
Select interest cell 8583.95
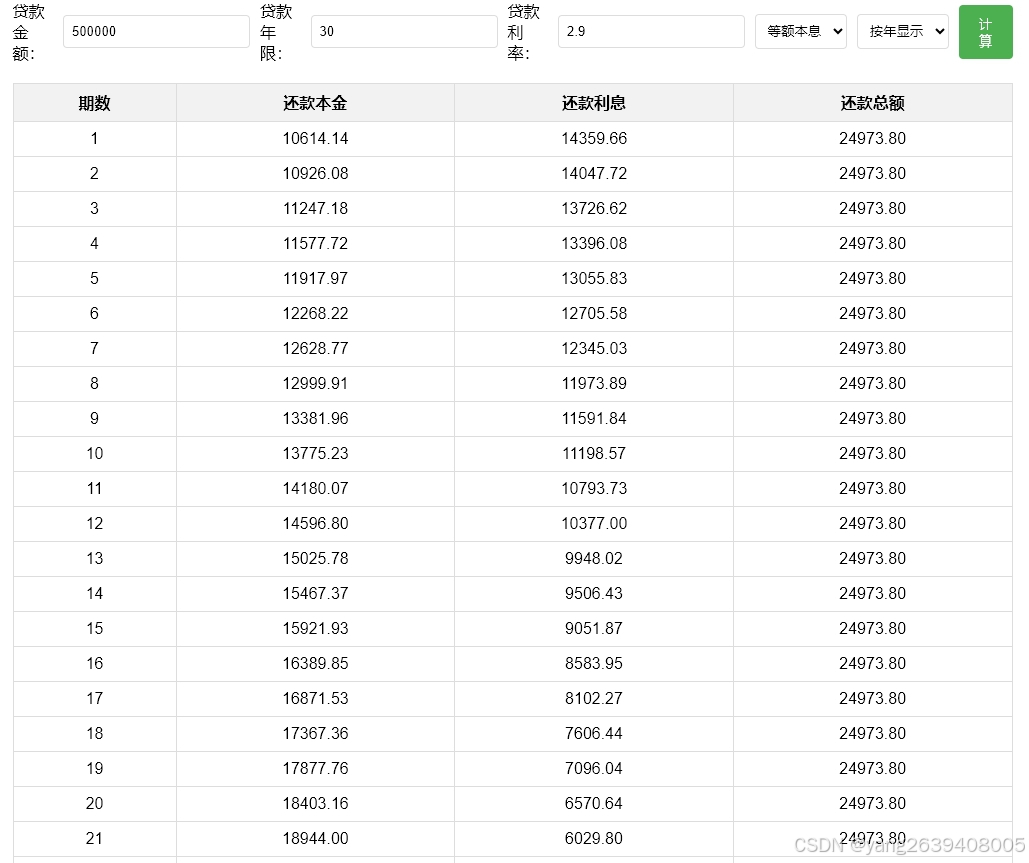[594, 663]
